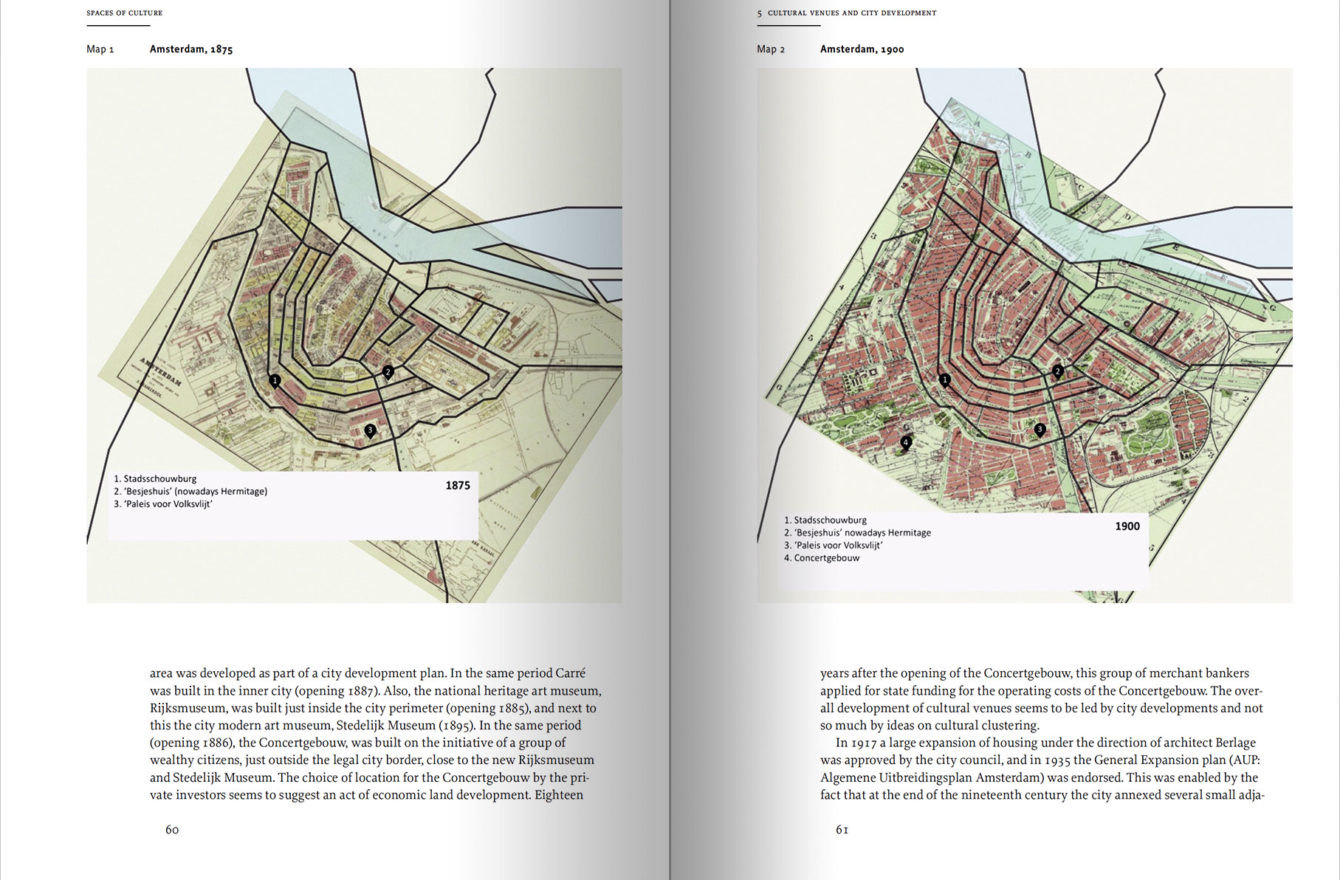Click marker 3 on the 1900 Amsterdam map
This screenshot has height=880, width=1340.
tap(1039, 429)
